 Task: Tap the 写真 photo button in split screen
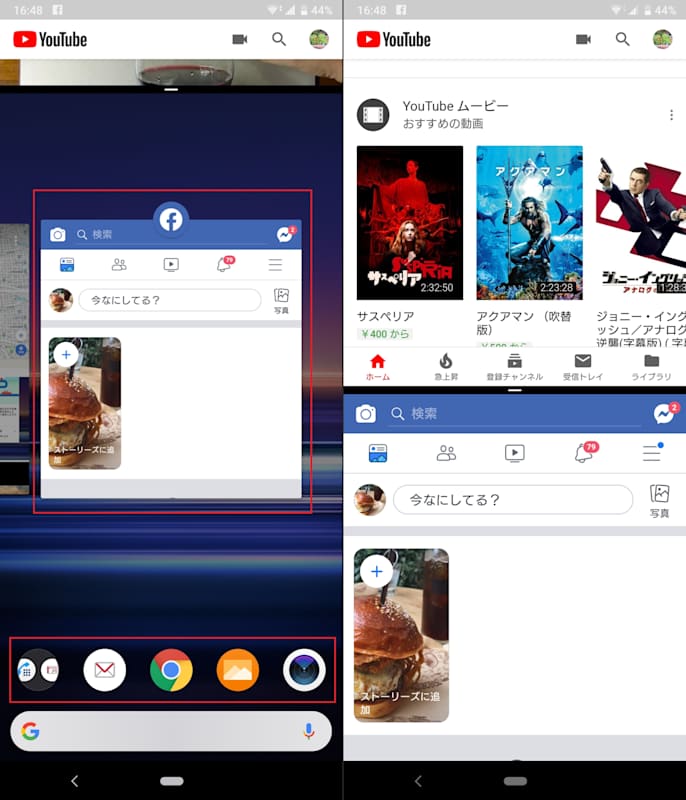point(659,501)
